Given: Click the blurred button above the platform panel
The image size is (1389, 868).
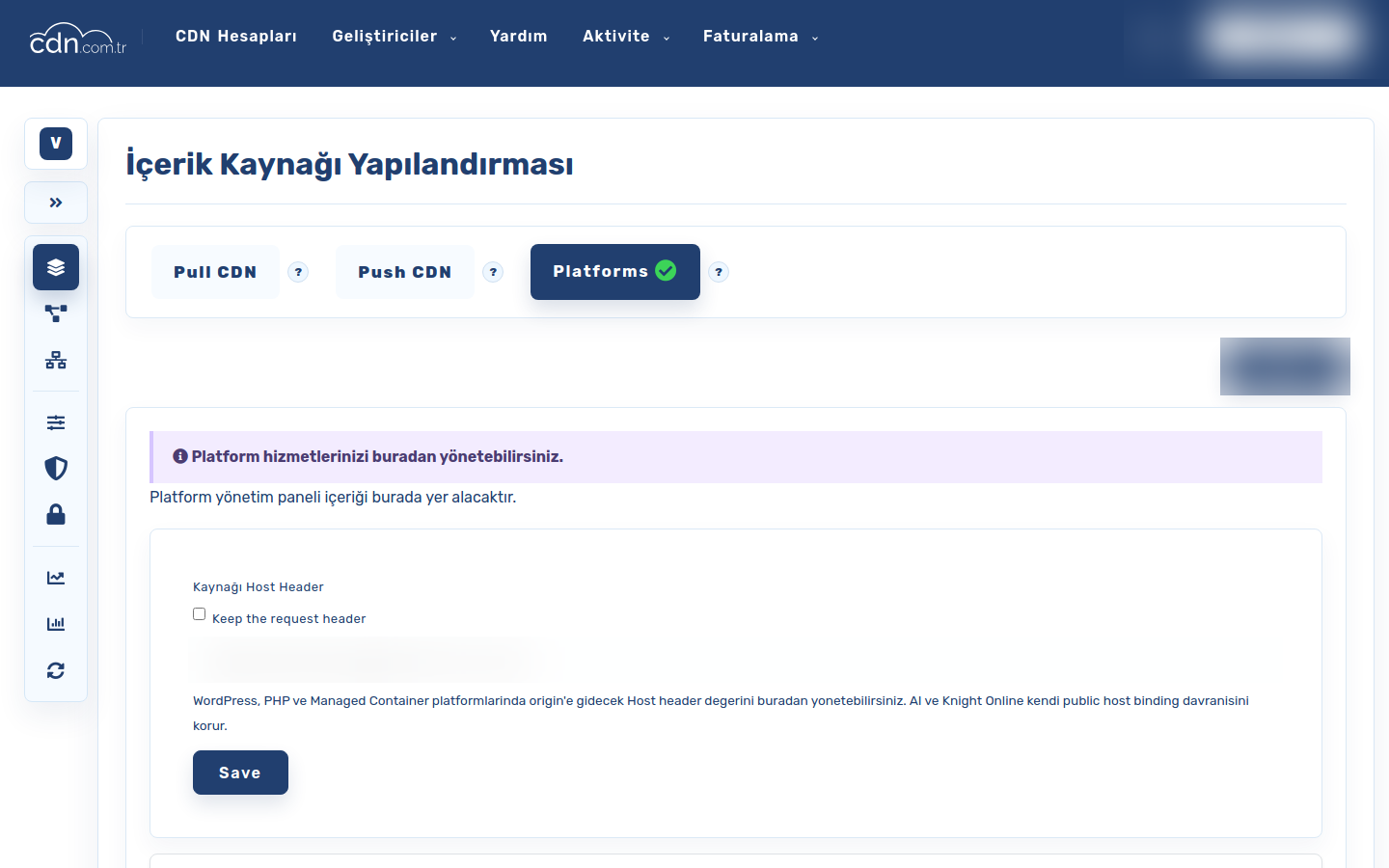Looking at the screenshot, I should tap(1285, 366).
